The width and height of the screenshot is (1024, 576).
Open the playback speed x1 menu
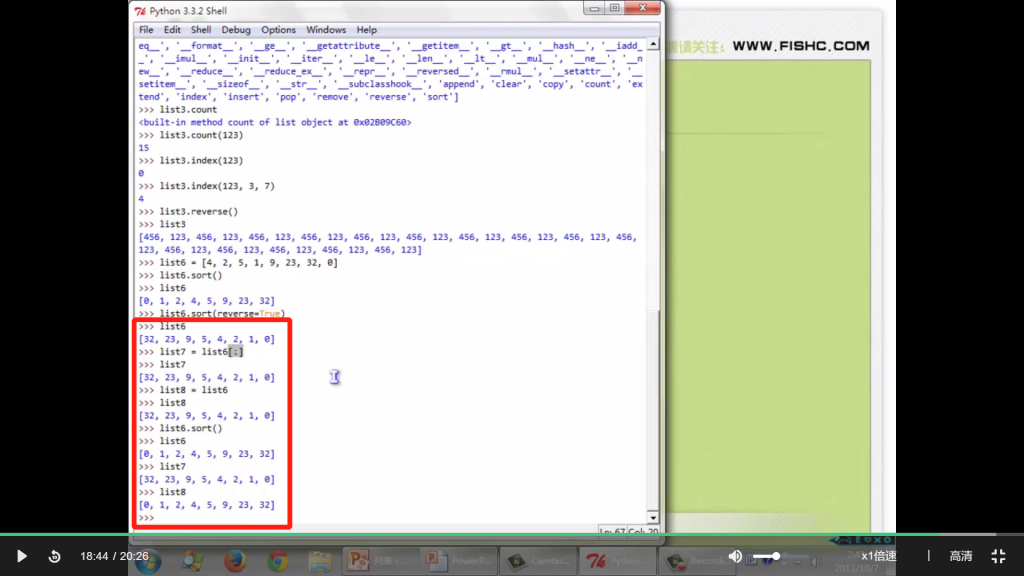point(879,556)
